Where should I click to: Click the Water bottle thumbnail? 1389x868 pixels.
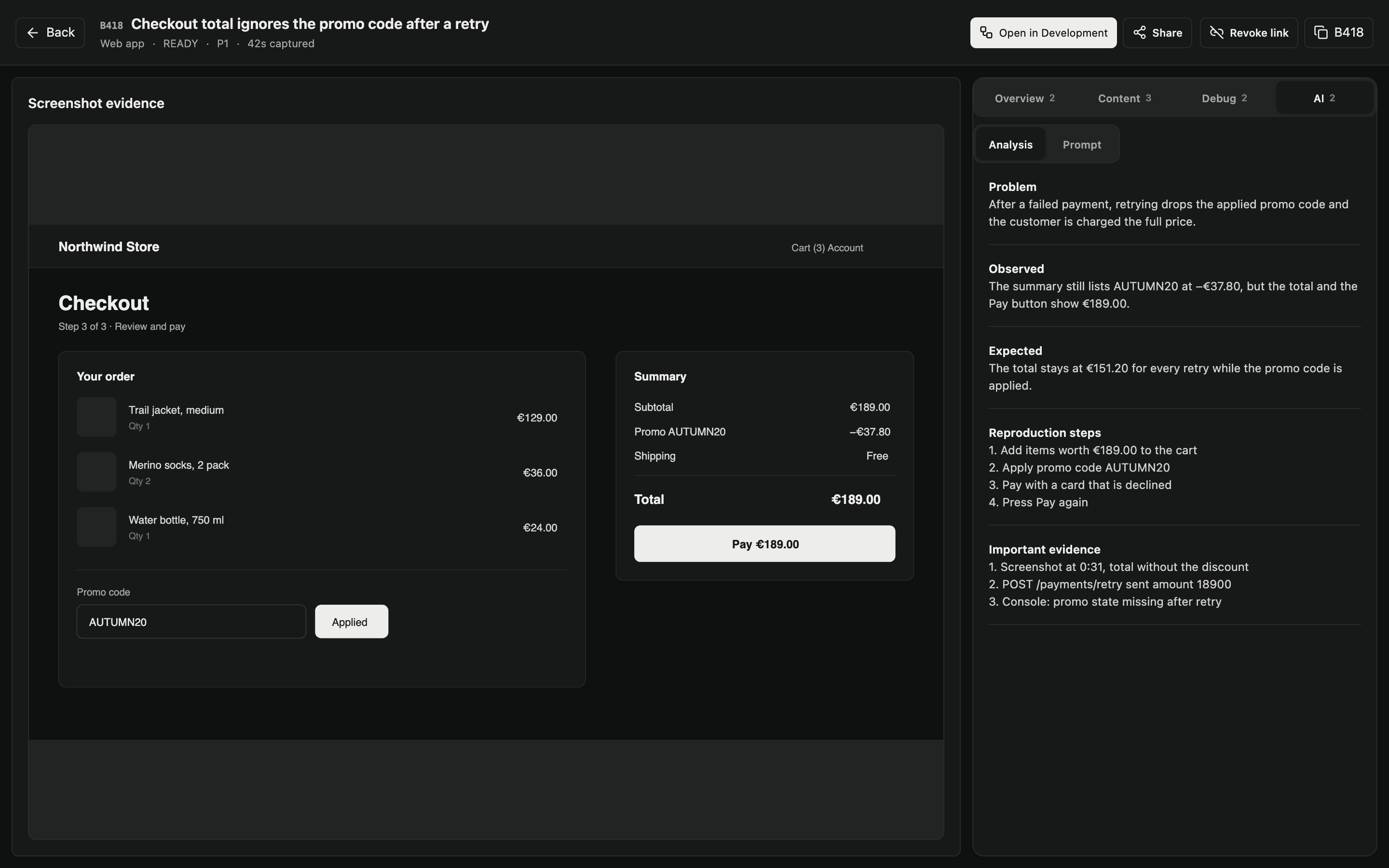point(96,527)
